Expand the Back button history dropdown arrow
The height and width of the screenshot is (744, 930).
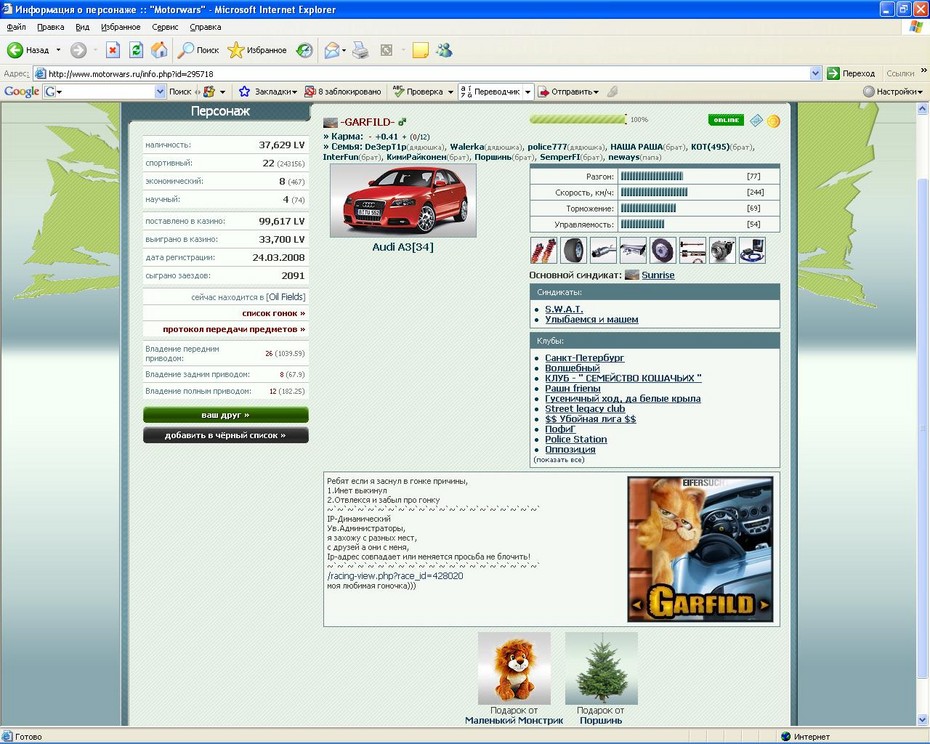[58, 50]
